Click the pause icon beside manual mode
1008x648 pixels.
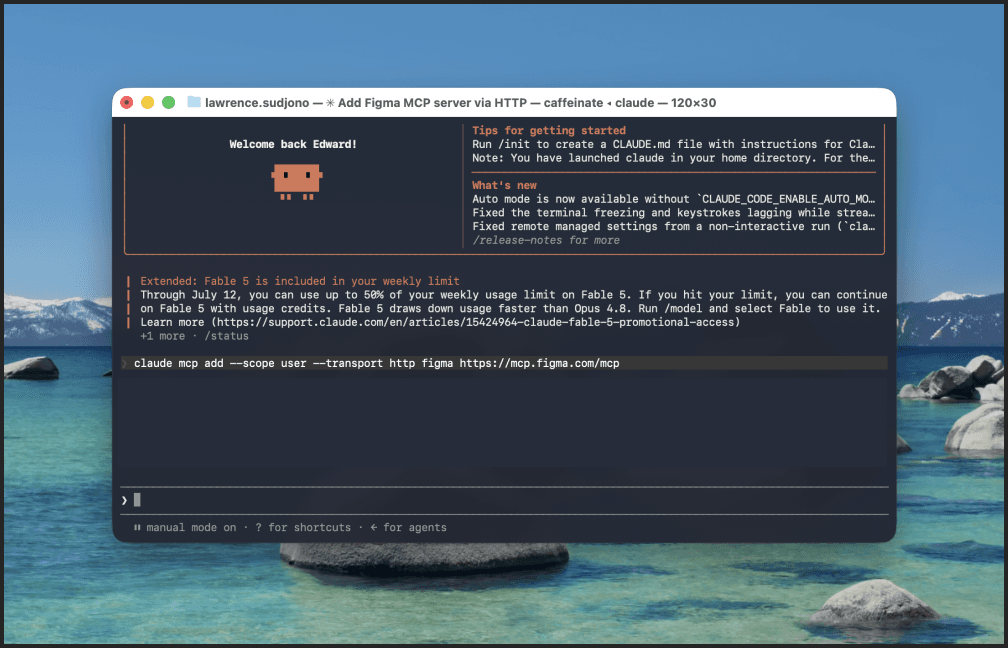pyautogui.click(x=137, y=528)
